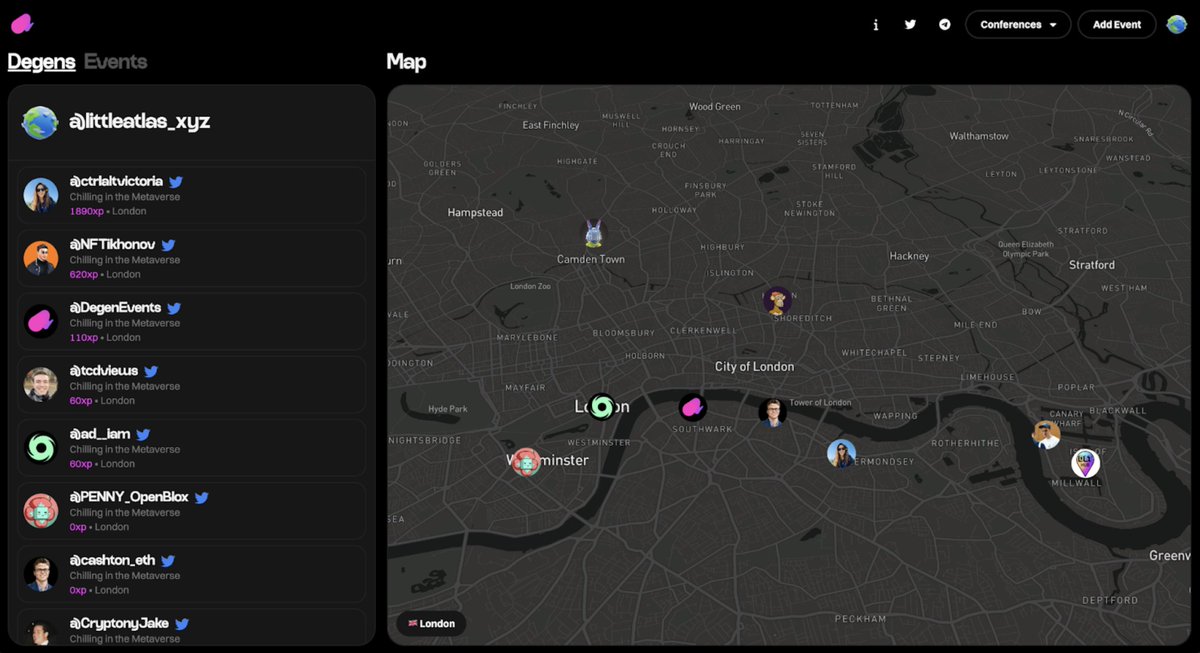Click the orange avatar marker at Canary Wharf
1200x653 pixels.
[1046, 434]
